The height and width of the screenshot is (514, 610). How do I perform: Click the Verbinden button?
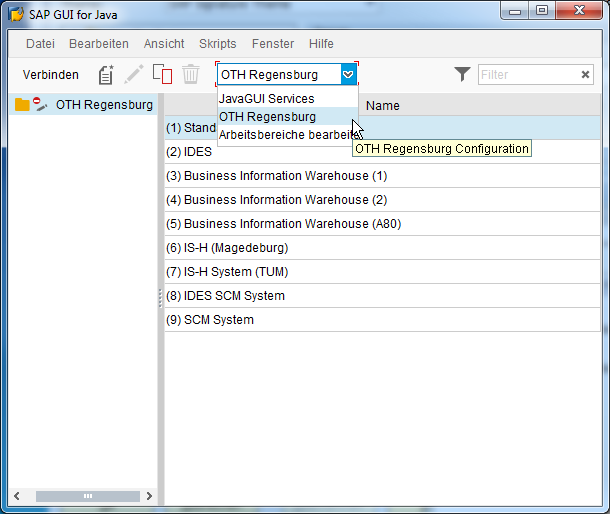50,75
